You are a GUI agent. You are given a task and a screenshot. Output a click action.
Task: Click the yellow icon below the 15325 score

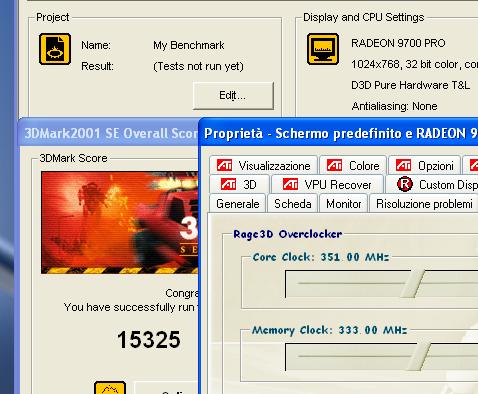coord(110,388)
